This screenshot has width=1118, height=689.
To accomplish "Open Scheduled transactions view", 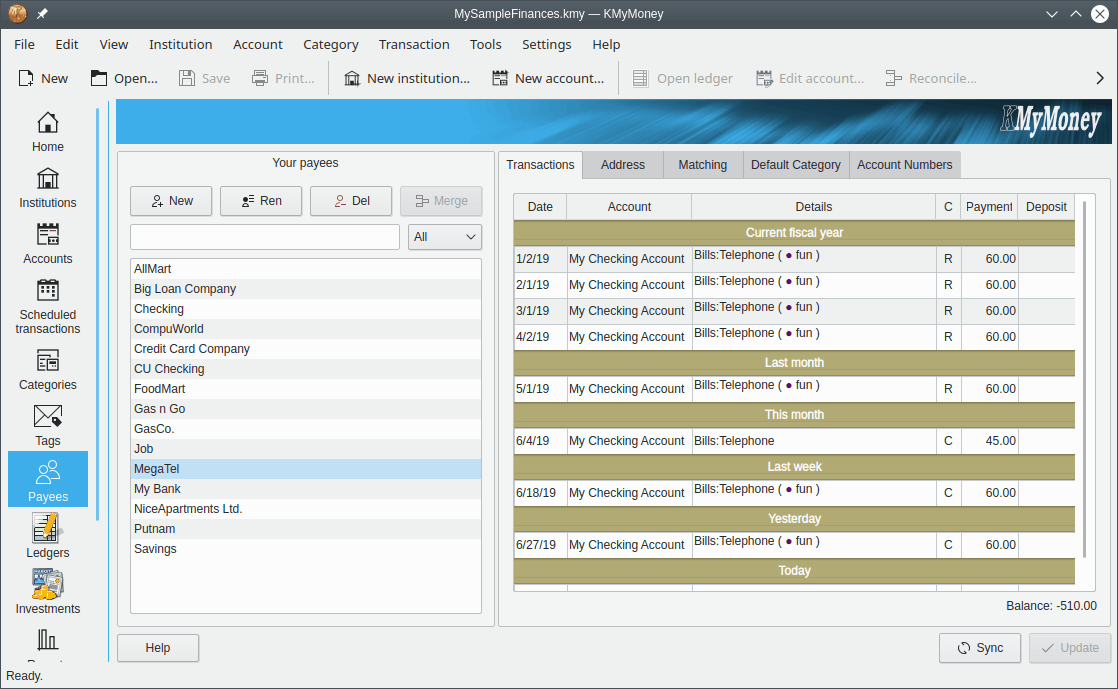I will click(48, 306).
